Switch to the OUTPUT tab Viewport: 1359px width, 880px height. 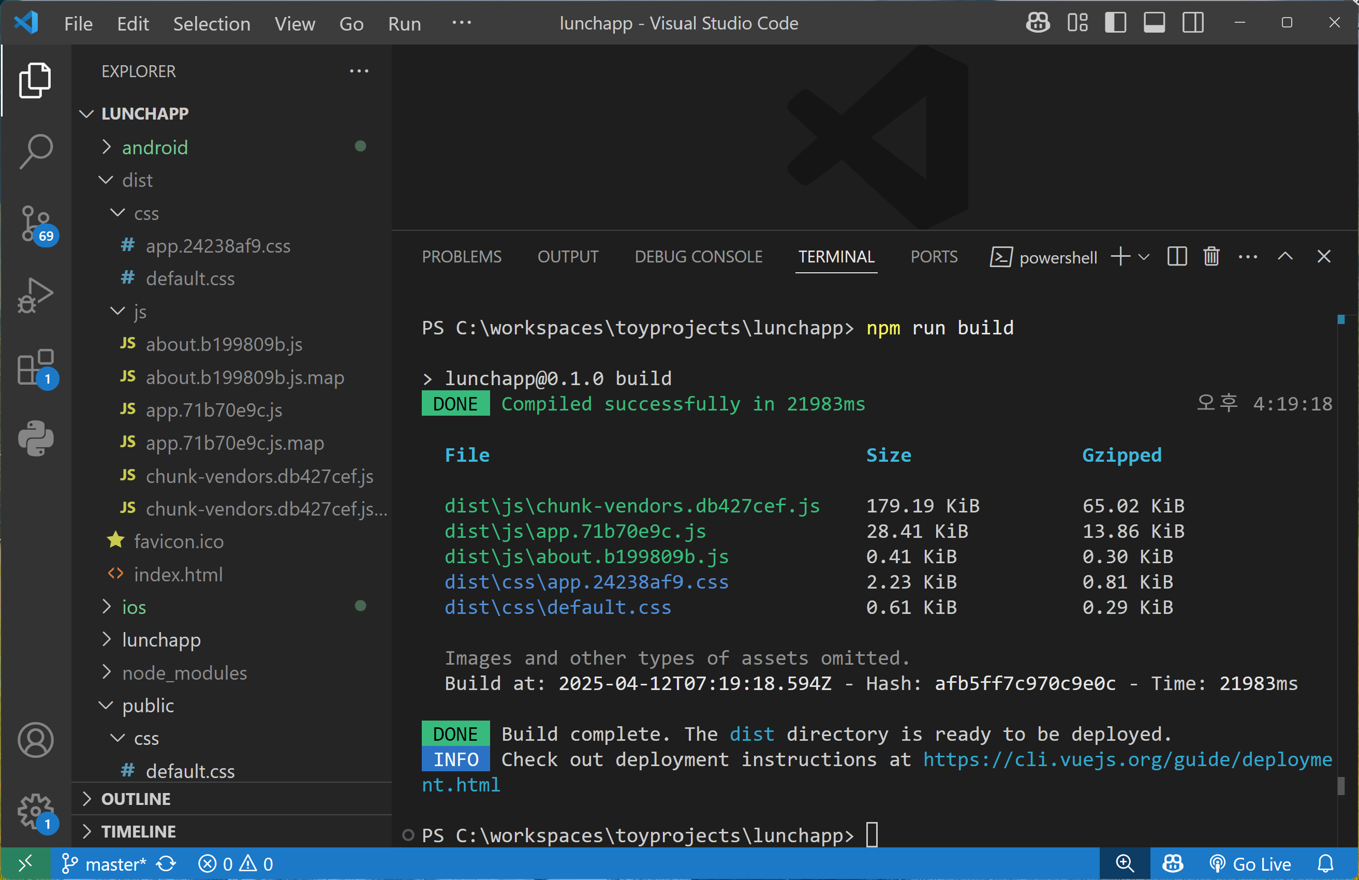coord(568,257)
